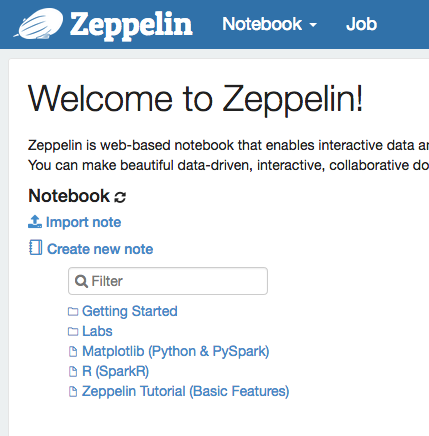
Task: Click the caret arrow next to Notebook
Action: pyautogui.click(x=313, y=25)
